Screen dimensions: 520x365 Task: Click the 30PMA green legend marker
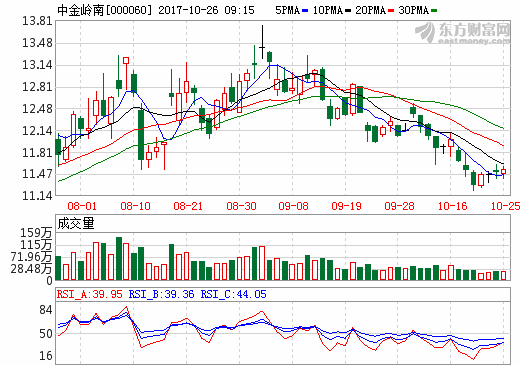coord(434,11)
